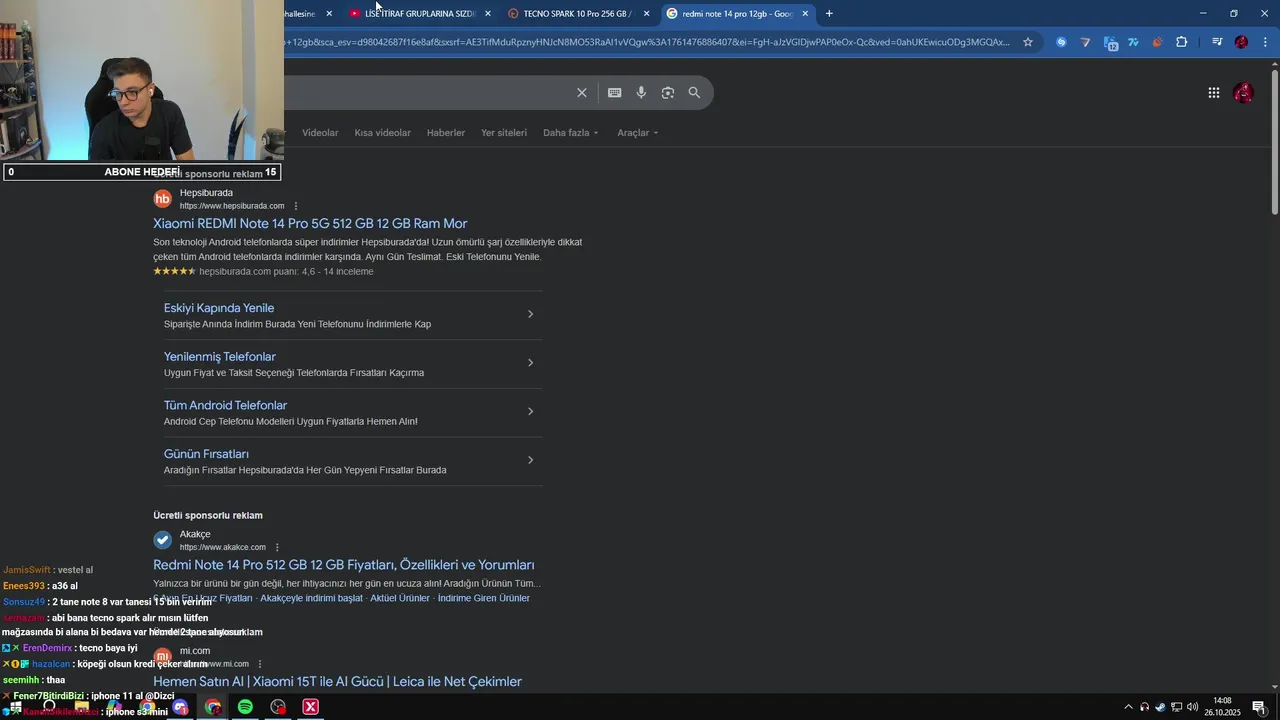1280x720 pixels.
Task: Switch to the Yer siteleri tab
Action: coord(504,133)
